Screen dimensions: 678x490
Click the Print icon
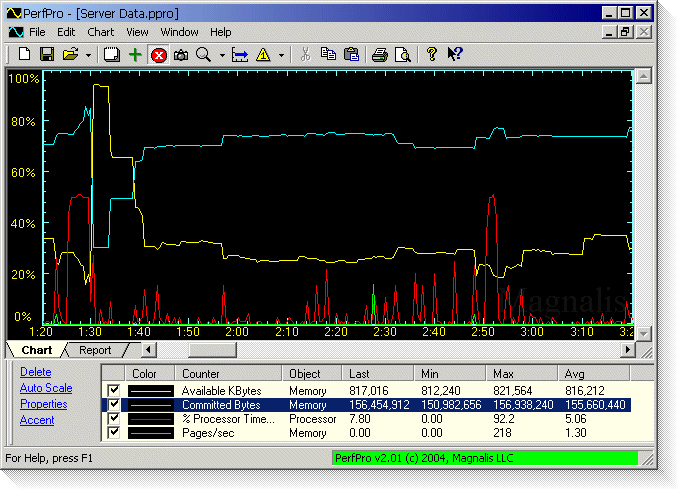pyautogui.click(x=380, y=55)
